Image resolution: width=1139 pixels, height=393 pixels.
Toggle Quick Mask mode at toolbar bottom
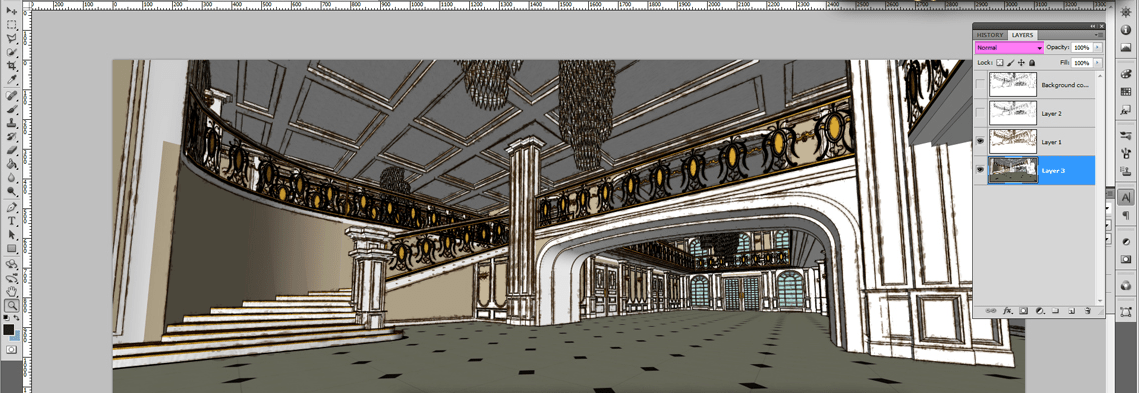(12, 349)
